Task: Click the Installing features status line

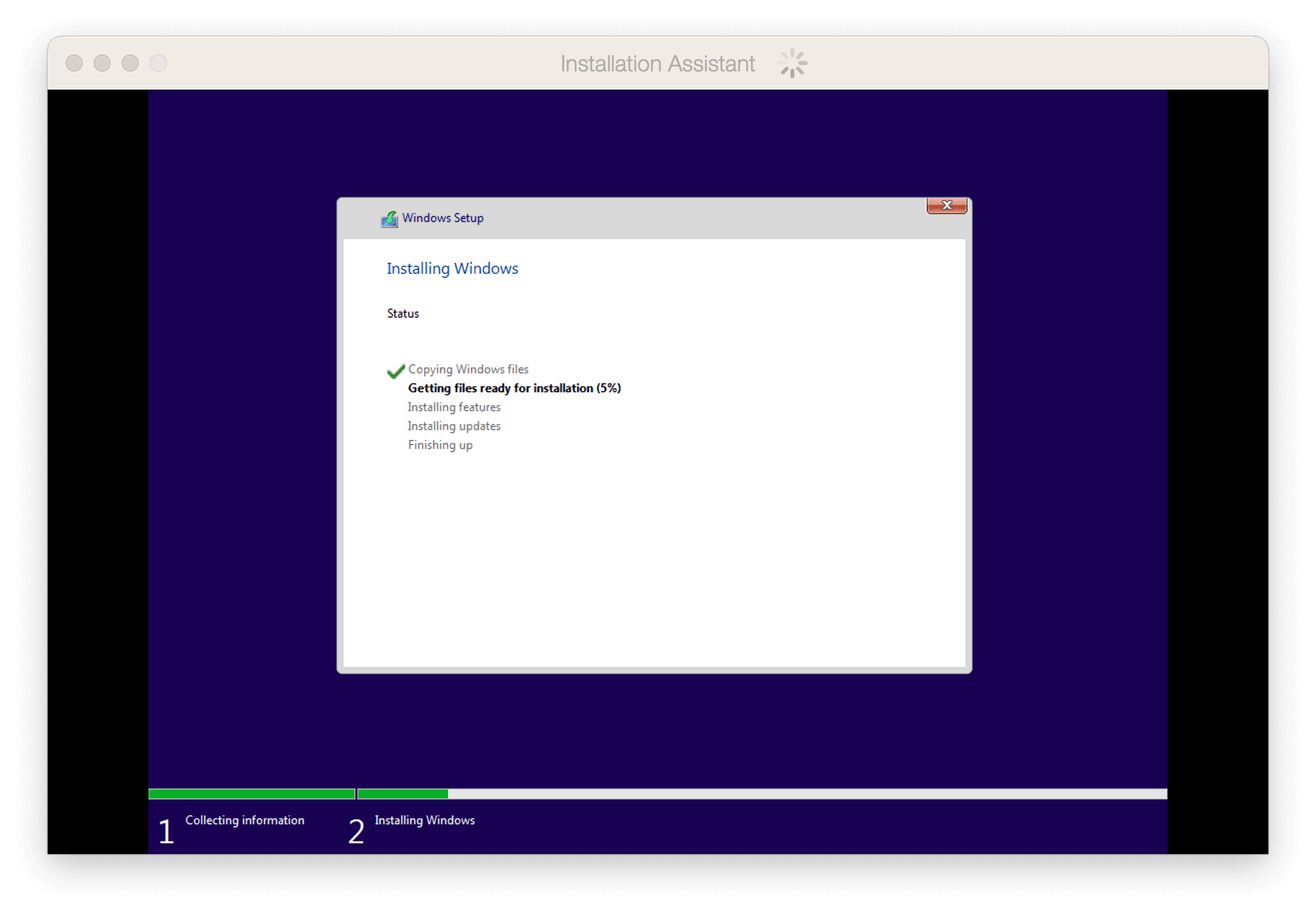Action: [x=454, y=407]
